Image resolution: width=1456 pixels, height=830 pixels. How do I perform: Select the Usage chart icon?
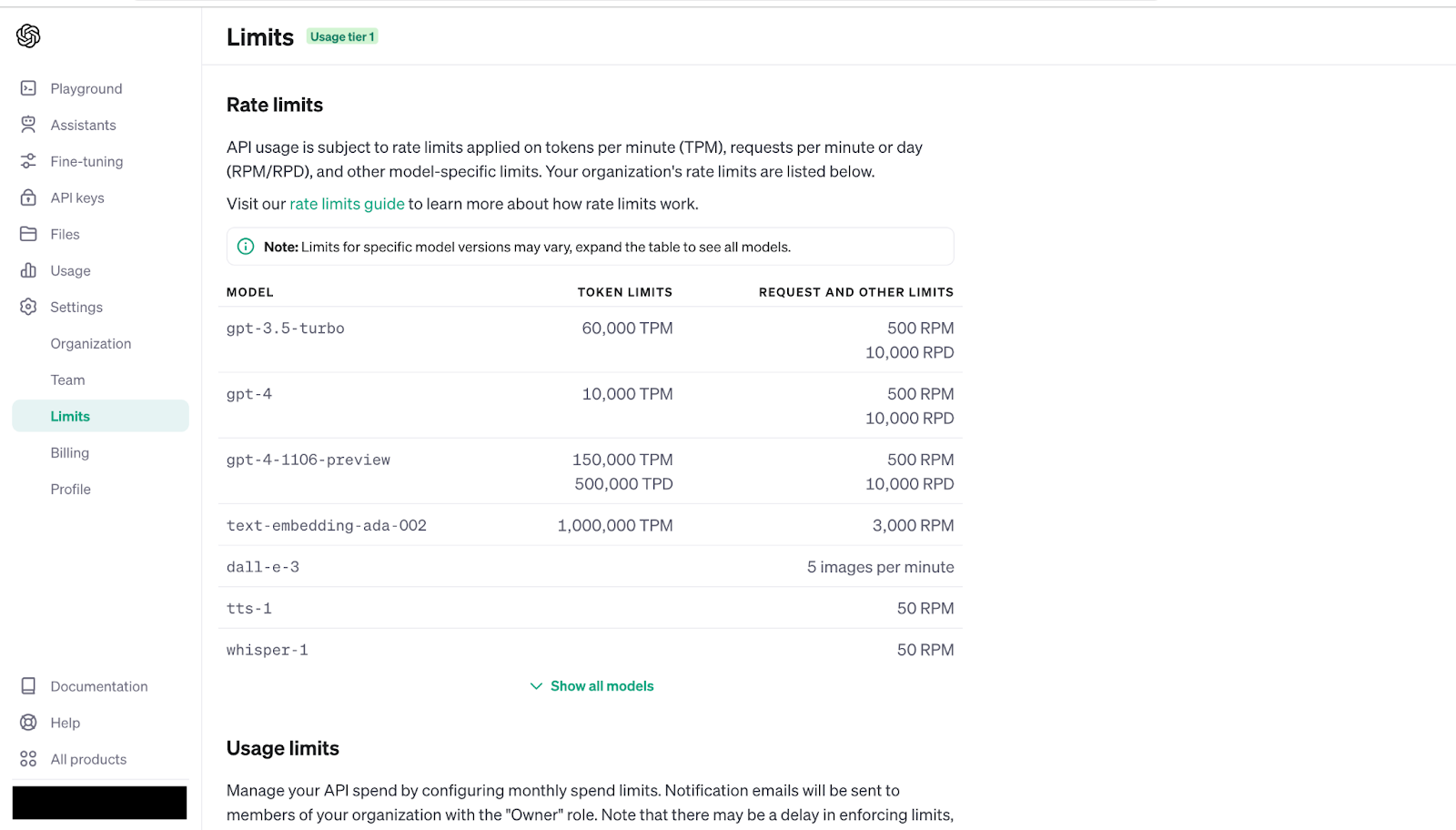[x=28, y=270]
